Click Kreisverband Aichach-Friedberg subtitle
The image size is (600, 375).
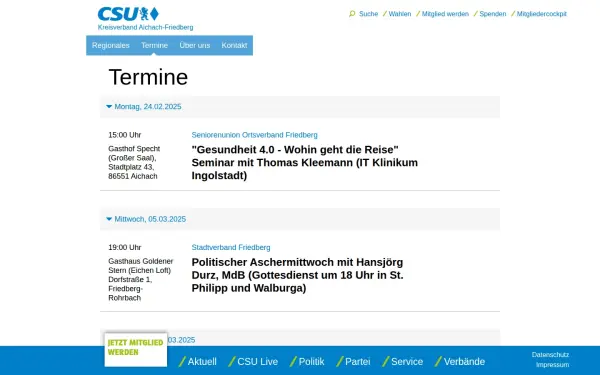pyautogui.click(x=145, y=28)
